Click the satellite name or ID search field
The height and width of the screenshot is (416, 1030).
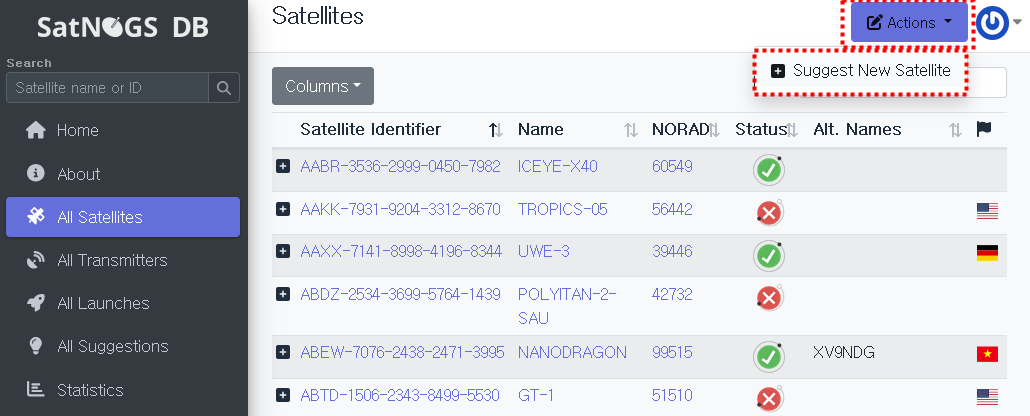coord(107,88)
